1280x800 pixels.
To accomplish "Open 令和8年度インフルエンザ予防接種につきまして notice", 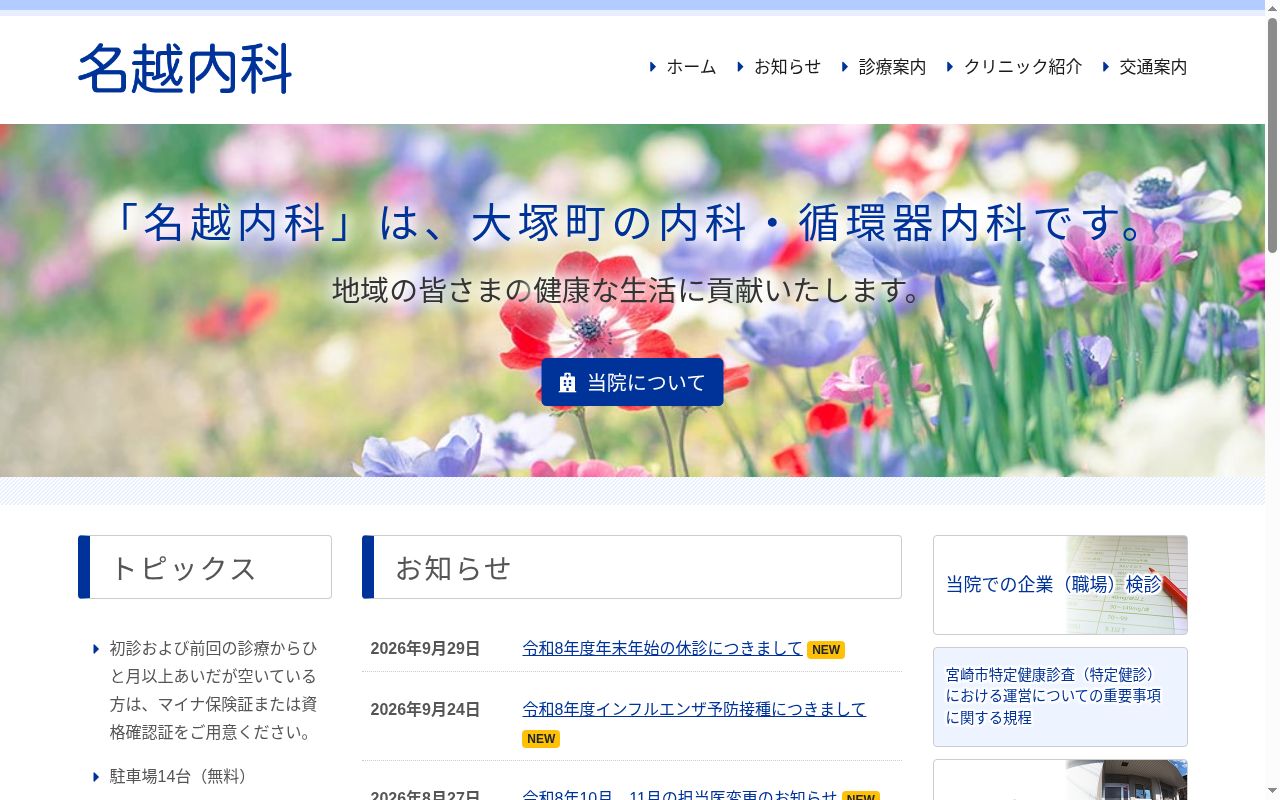I will (694, 709).
